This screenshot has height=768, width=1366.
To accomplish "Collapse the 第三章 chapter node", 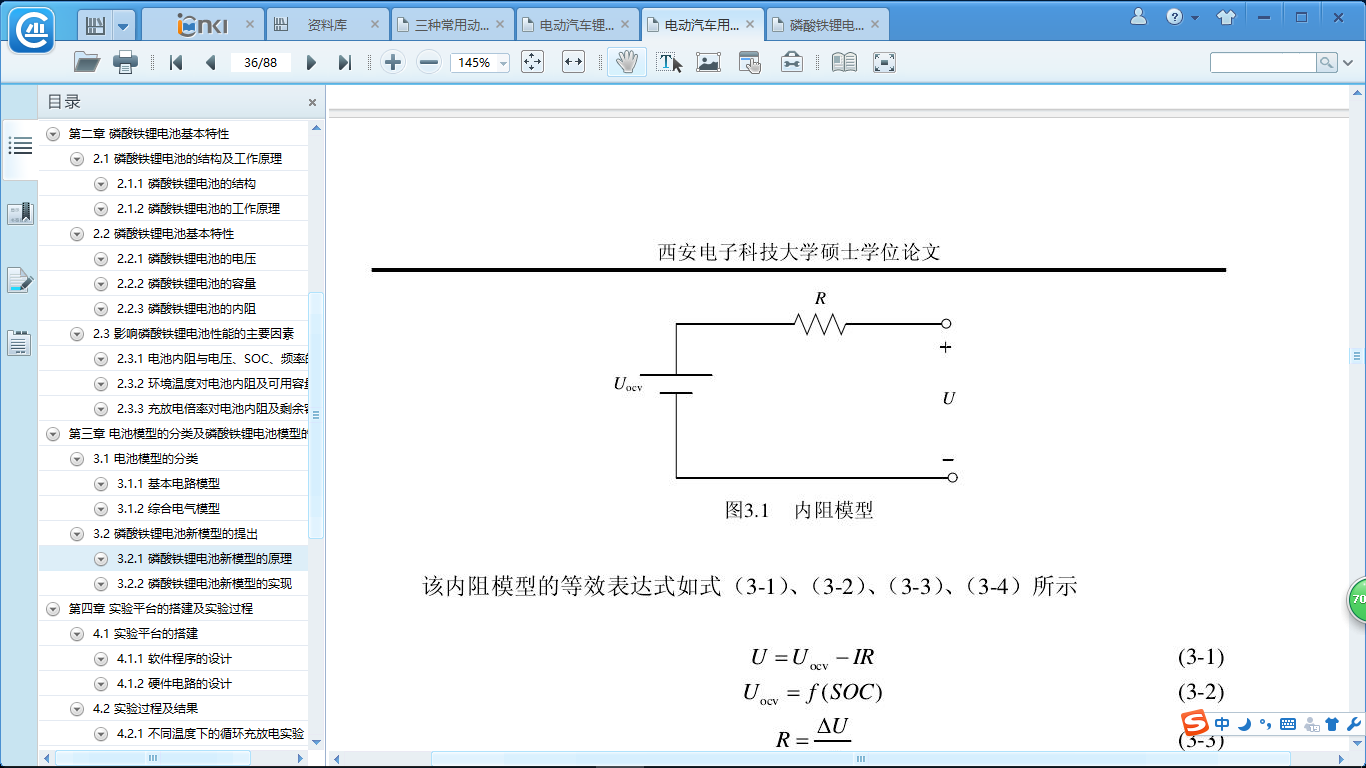I will pyautogui.click(x=53, y=434).
